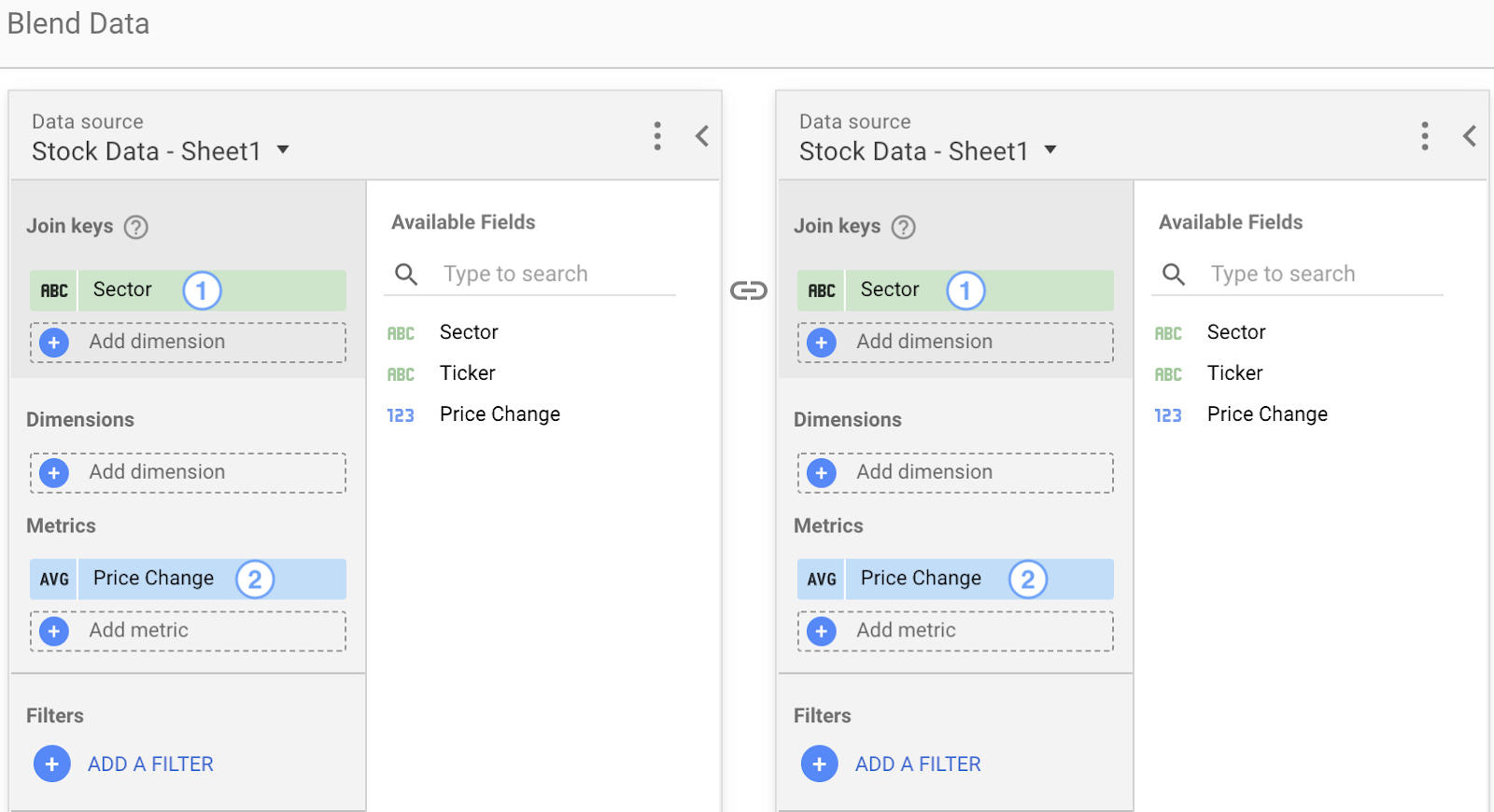Expand left Stock Data - Sheet1 data source dropdown
Screen dimensions: 1494x812
283,150
